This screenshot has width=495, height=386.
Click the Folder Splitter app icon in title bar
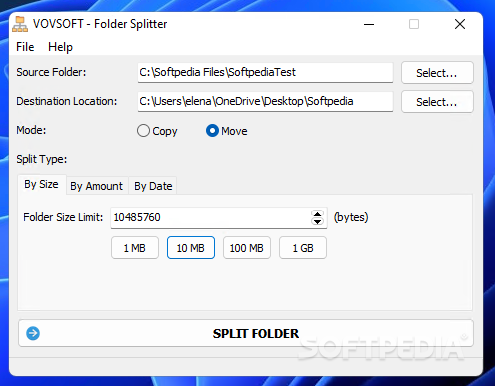(x=20, y=24)
